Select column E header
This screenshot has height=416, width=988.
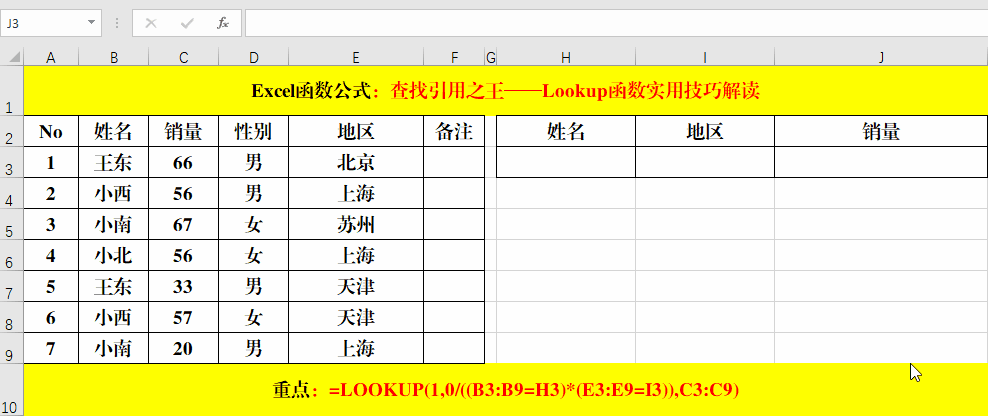(356, 57)
